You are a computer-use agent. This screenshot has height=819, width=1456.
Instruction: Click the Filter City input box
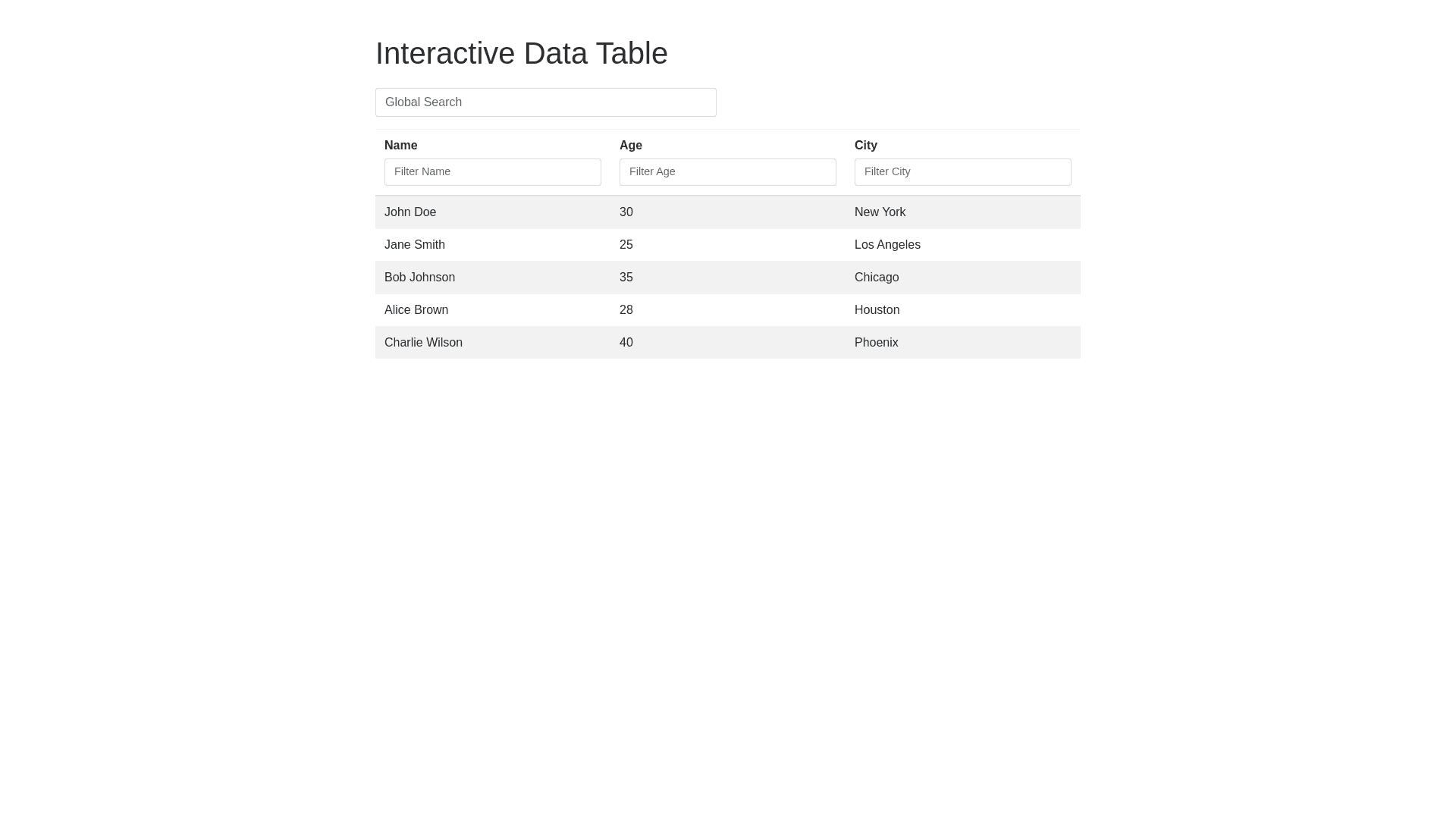coord(962,171)
